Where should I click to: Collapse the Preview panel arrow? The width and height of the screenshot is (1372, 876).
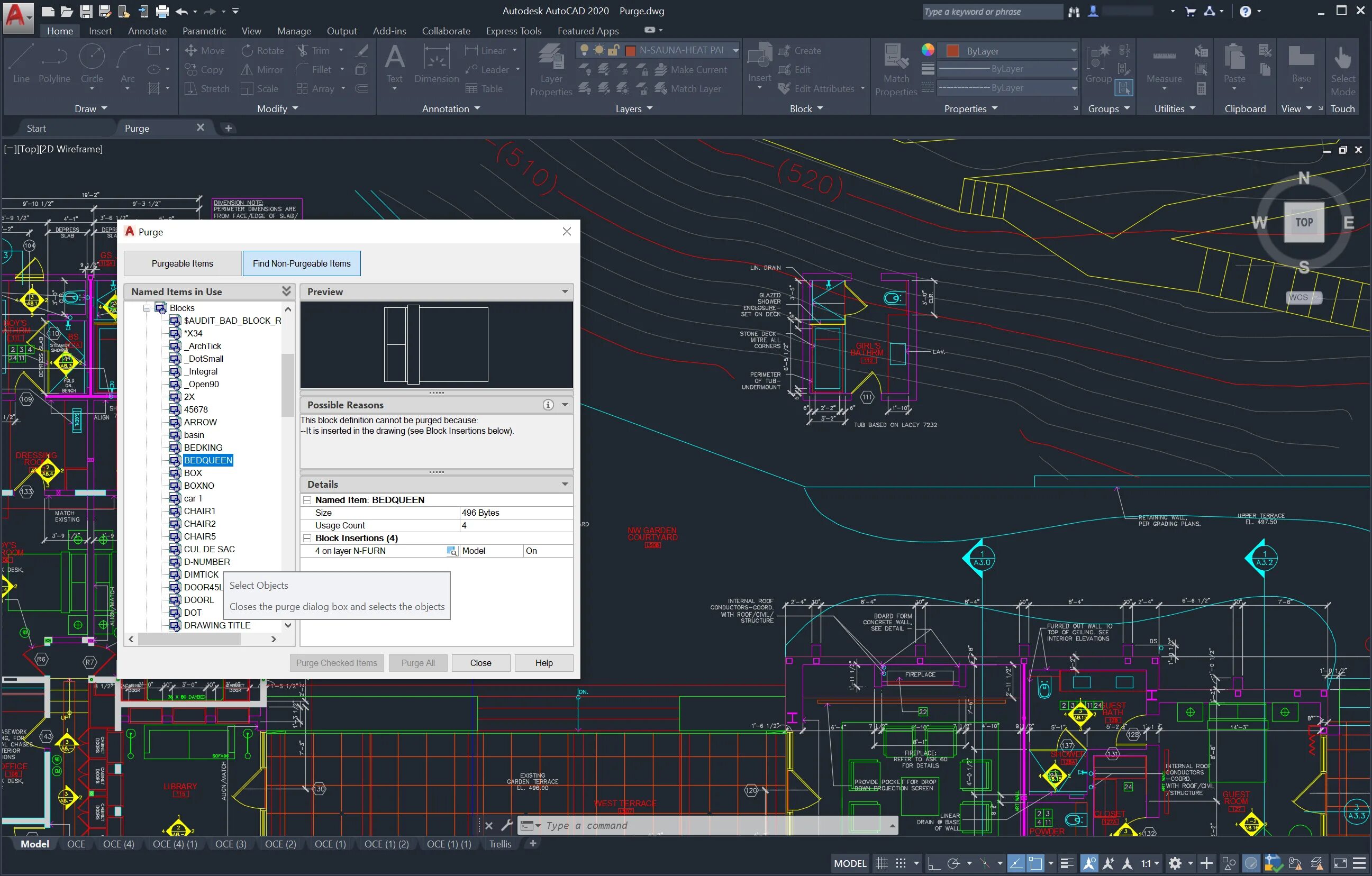[x=565, y=291]
